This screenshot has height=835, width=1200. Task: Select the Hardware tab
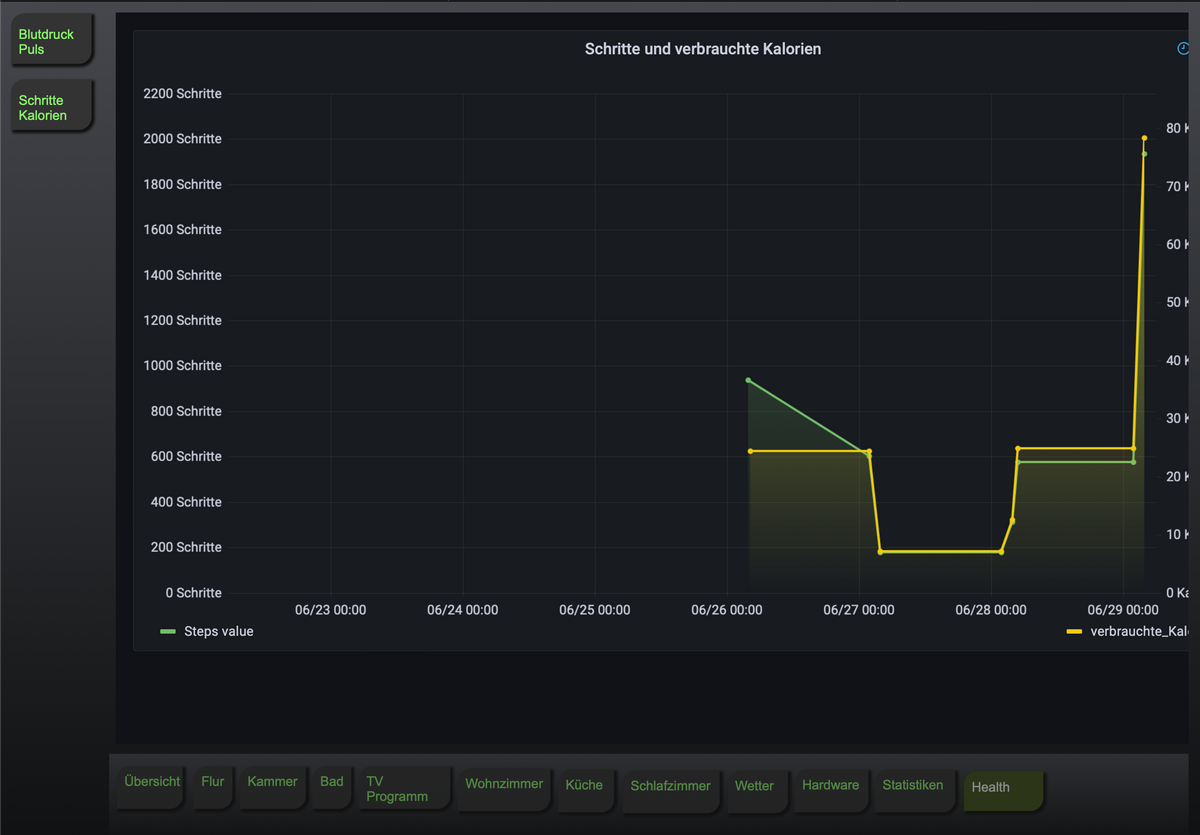point(830,790)
